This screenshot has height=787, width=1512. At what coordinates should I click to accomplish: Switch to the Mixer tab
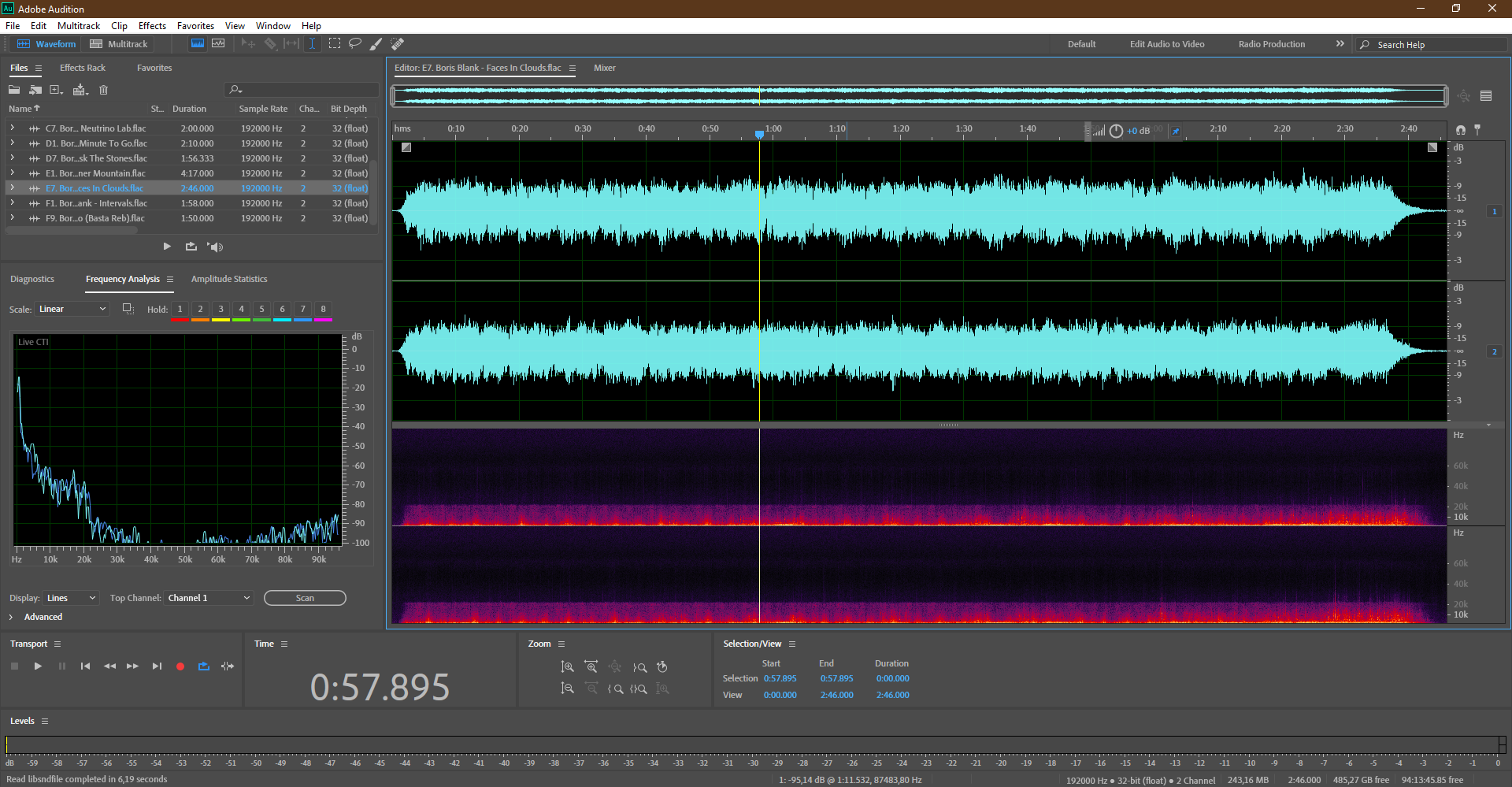605,68
